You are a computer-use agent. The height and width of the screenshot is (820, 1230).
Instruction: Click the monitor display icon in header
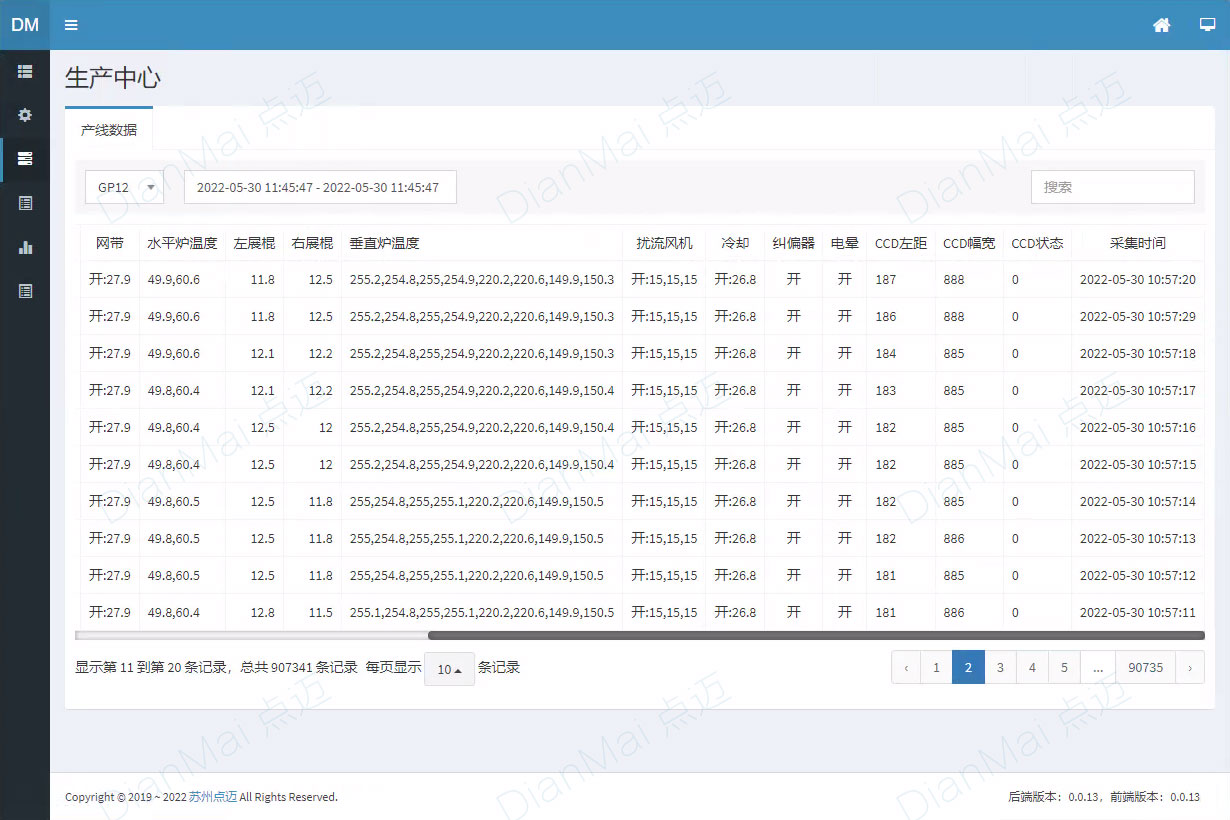[1207, 25]
